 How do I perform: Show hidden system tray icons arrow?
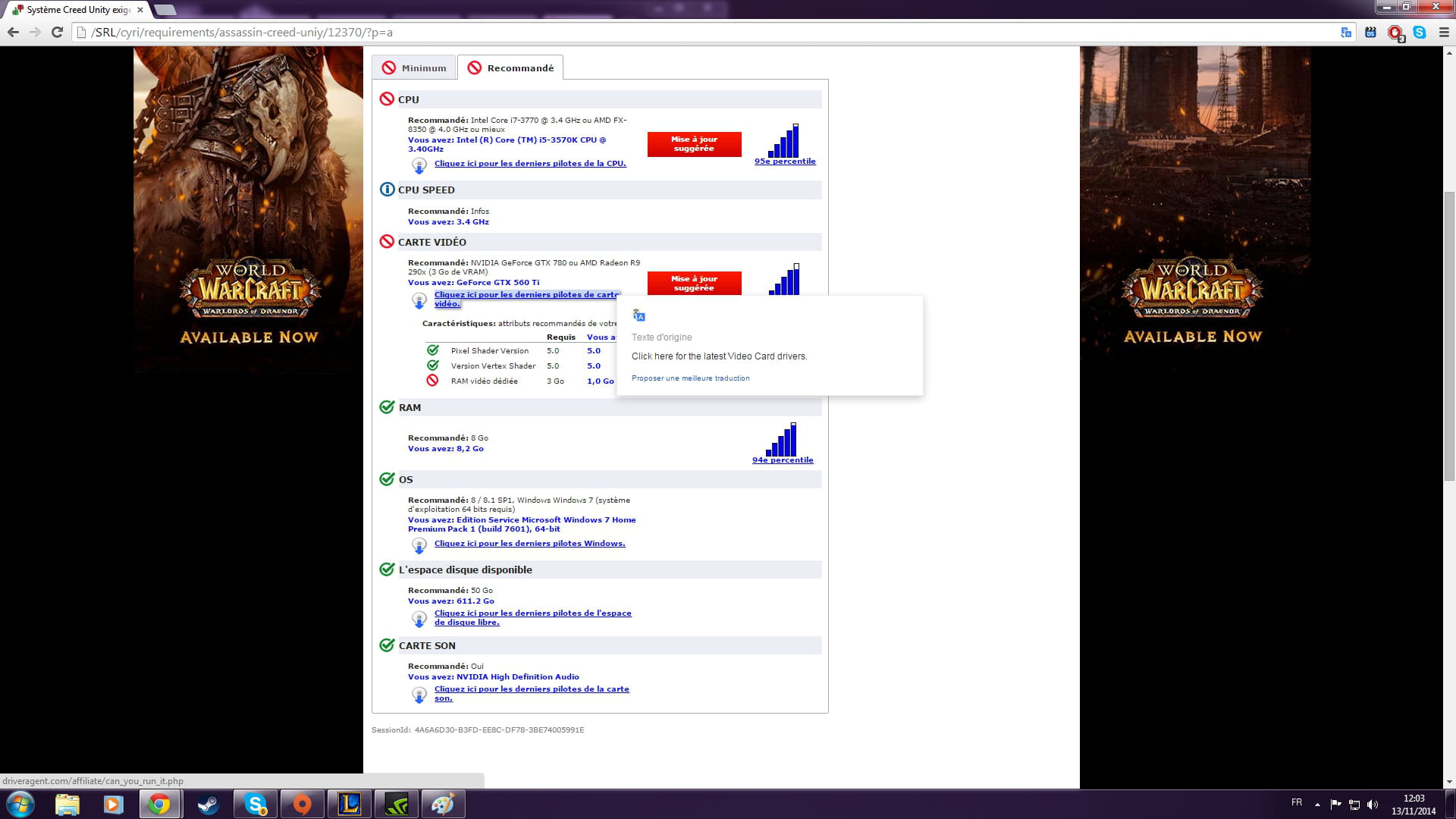pyautogui.click(x=1317, y=804)
